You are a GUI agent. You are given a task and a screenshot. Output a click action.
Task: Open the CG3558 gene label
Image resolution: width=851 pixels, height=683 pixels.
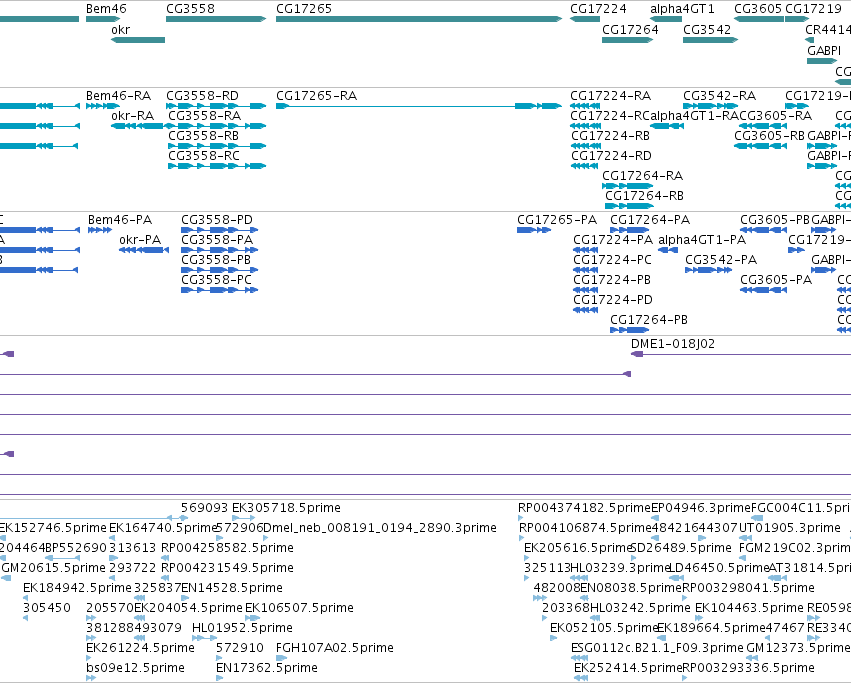190,9
